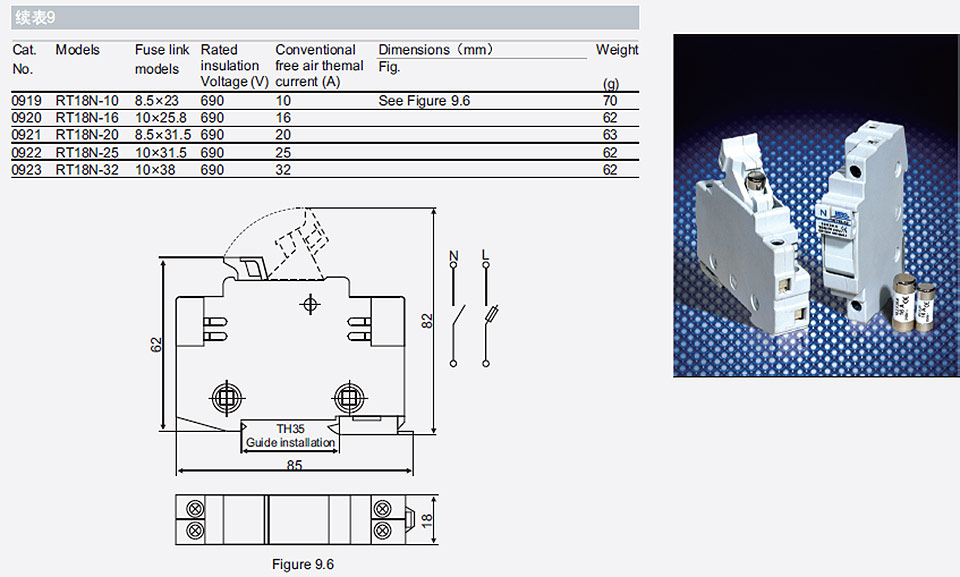Select the weight value 63 for RT18N-20
The width and height of the screenshot is (960, 577).
[610, 135]
